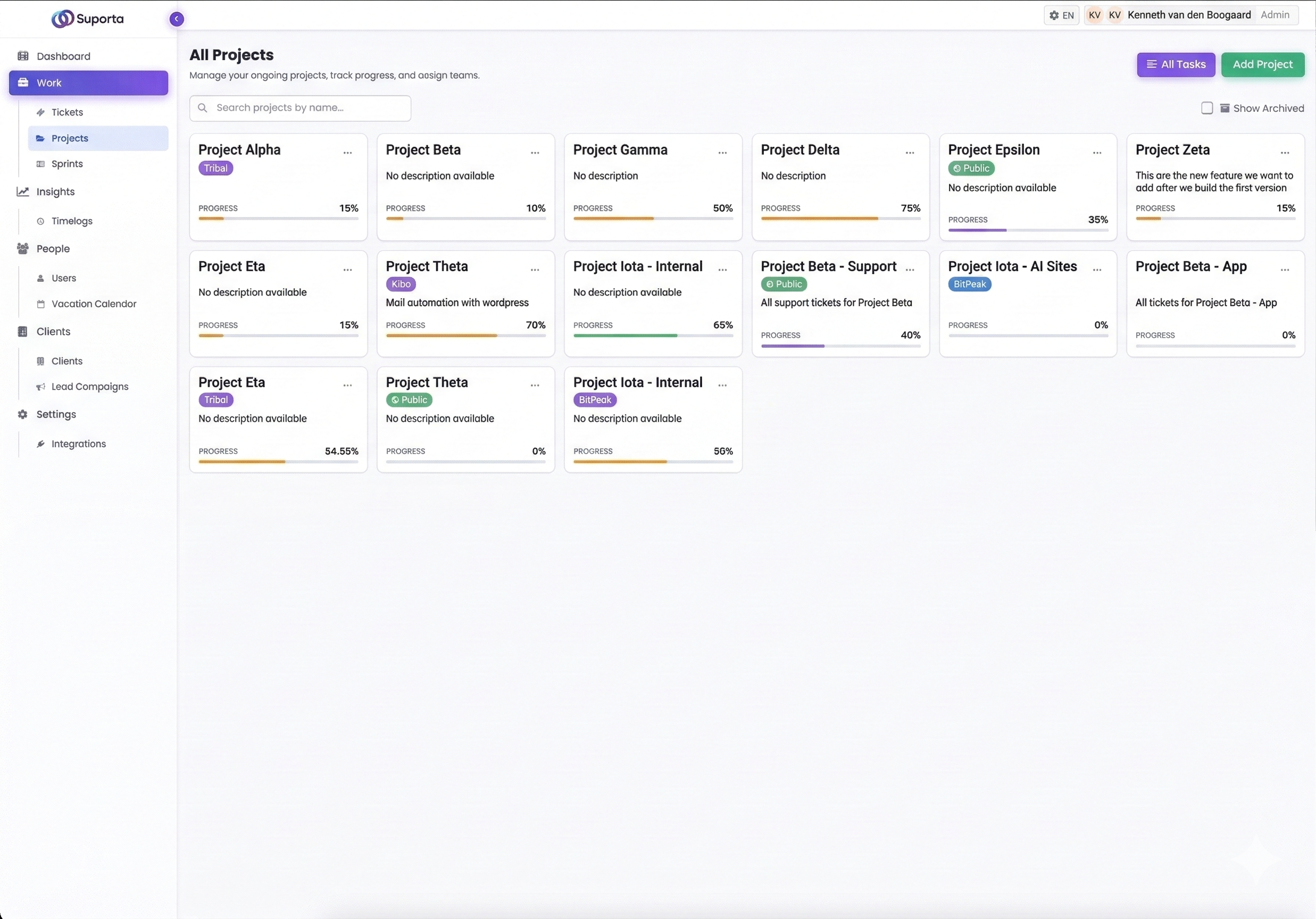
Task: Click the Settings gear icon in sidebar
Action: click(x=23, y=414)
